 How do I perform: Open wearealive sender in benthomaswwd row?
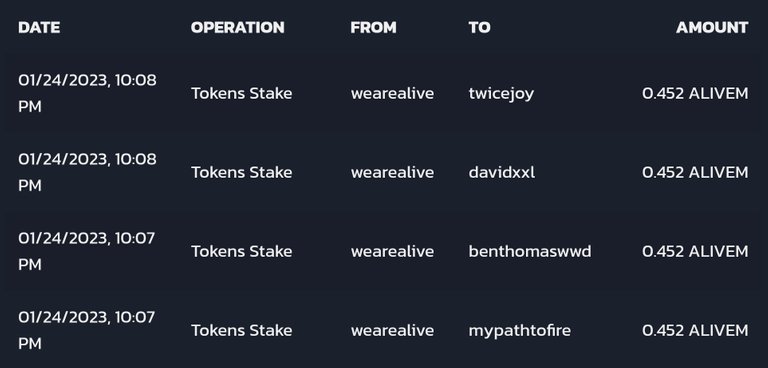[392, 251]
